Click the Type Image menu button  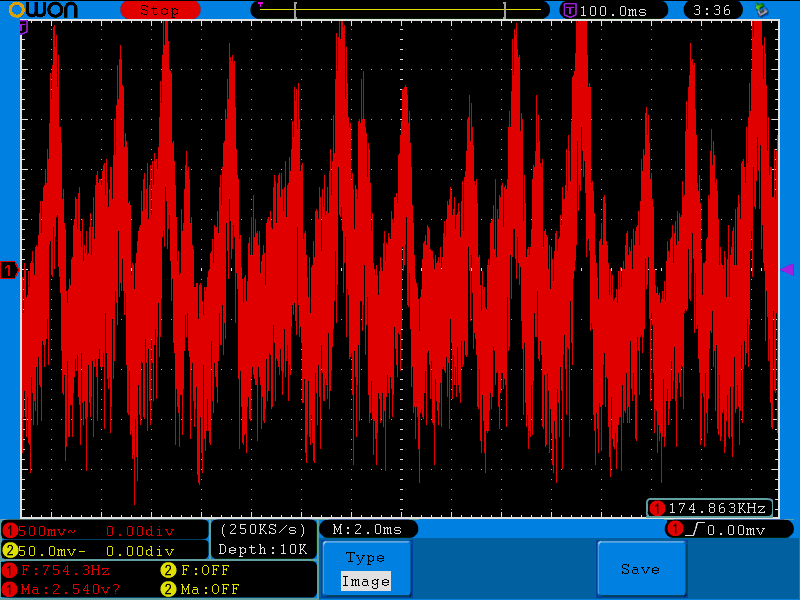point(366,568)
